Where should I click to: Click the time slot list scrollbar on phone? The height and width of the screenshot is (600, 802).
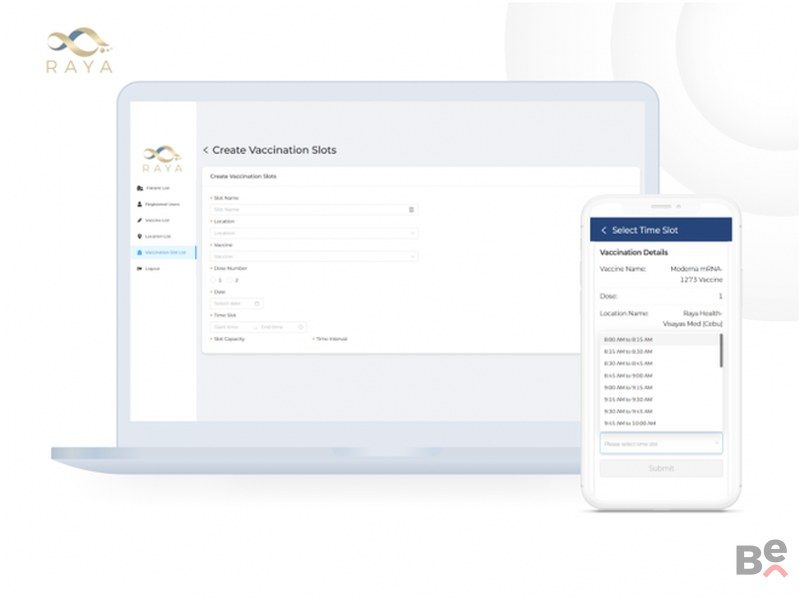click(721, 350)
